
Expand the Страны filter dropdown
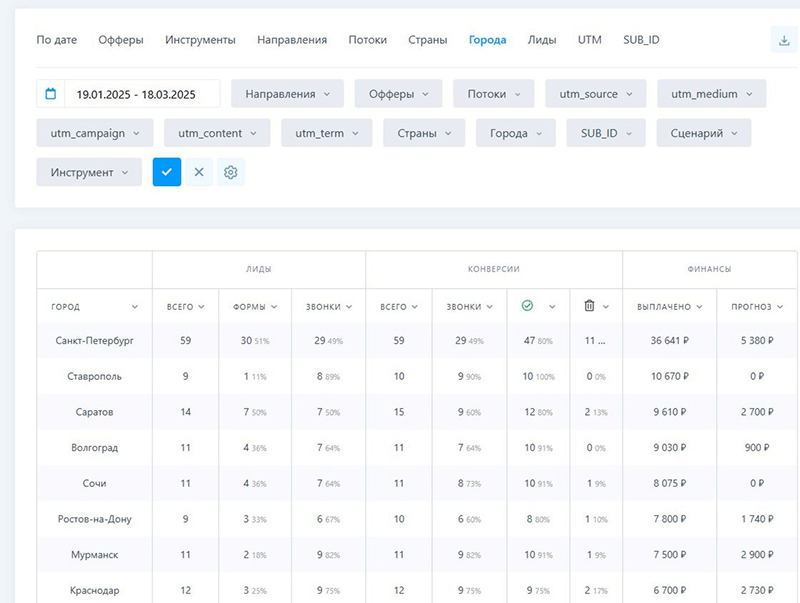[424, 133]
